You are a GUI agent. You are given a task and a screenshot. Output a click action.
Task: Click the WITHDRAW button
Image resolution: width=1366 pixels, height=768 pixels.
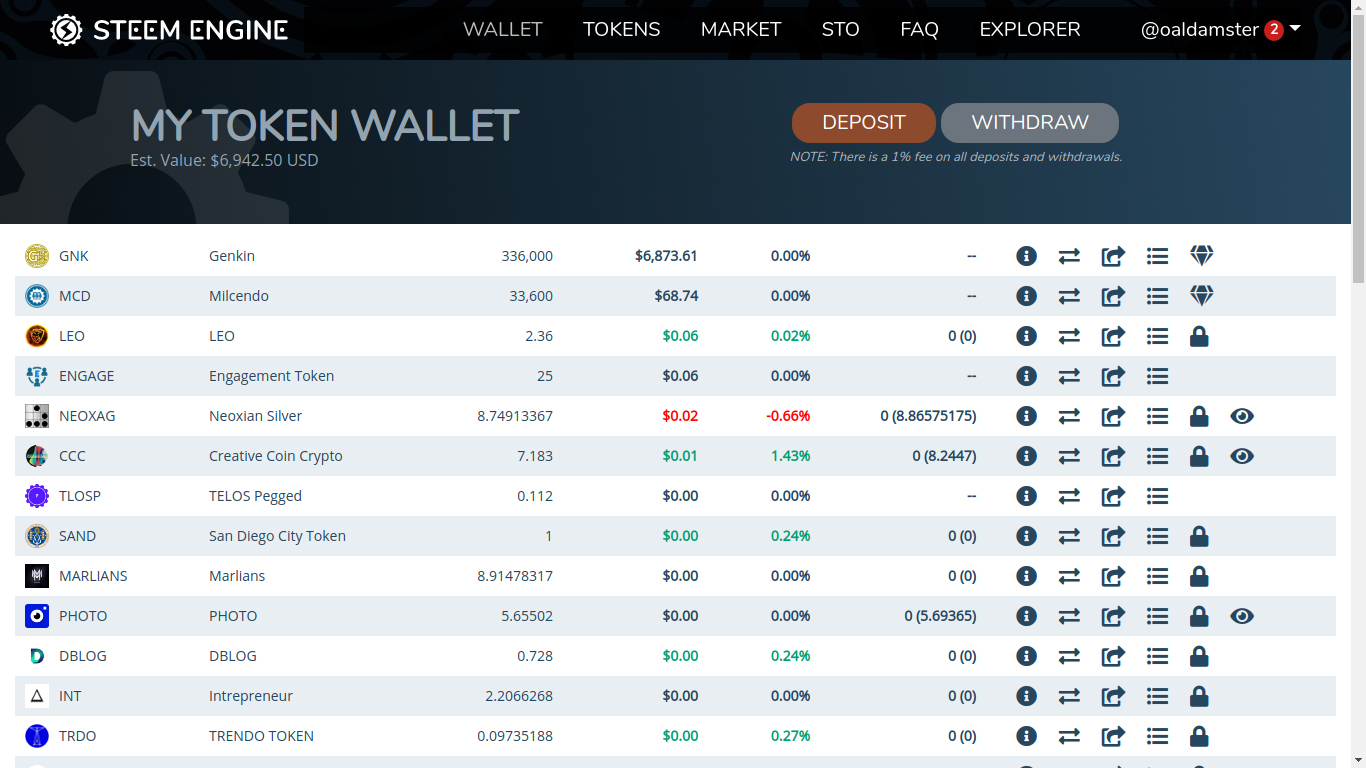[x=1030, y=123]
